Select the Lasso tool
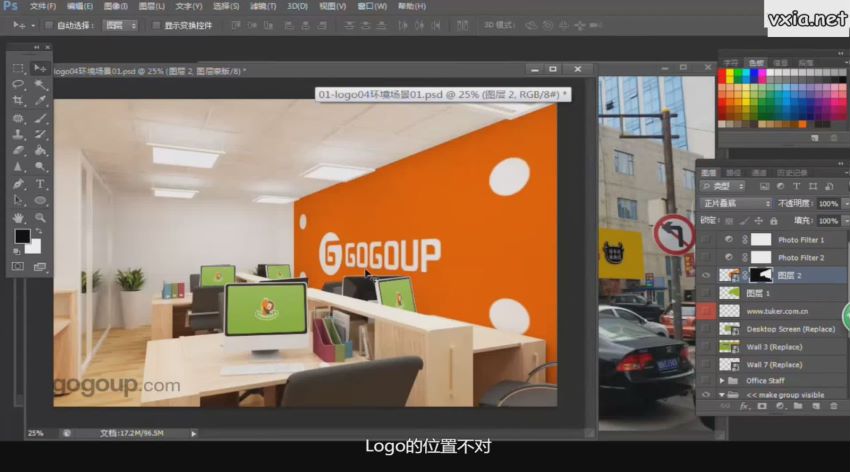 coord(18,85)
